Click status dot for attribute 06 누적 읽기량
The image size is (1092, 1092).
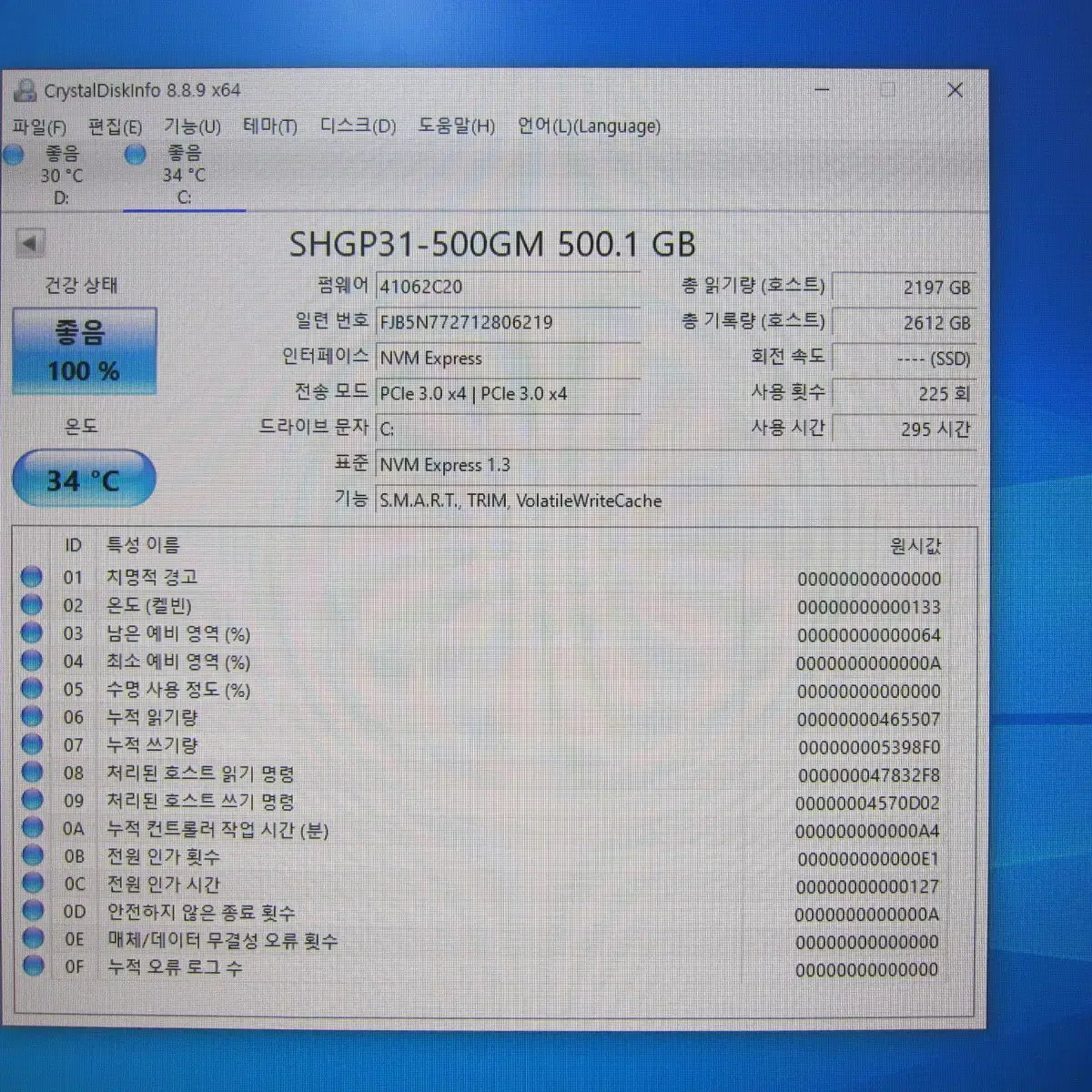[31, 716]
